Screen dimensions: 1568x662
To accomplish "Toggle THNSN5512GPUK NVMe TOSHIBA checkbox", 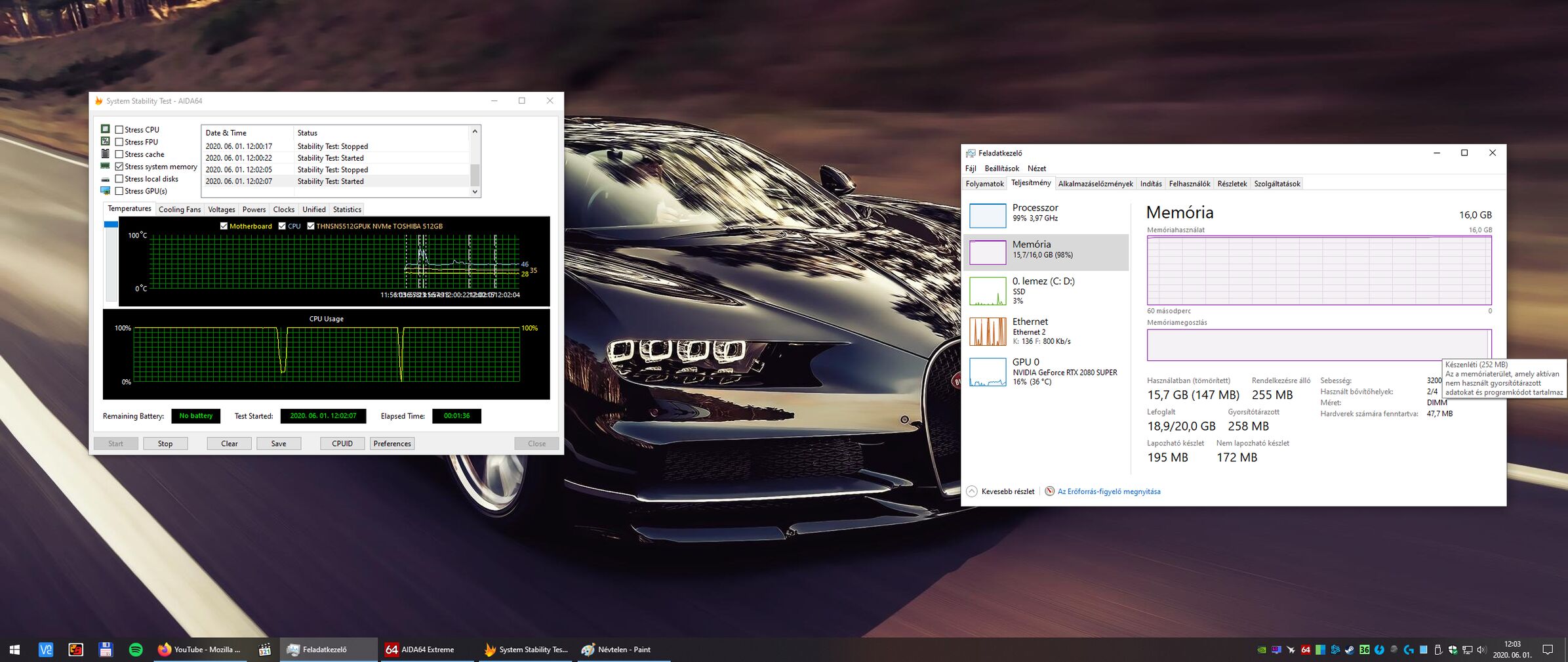I will [x=311, y=226].
